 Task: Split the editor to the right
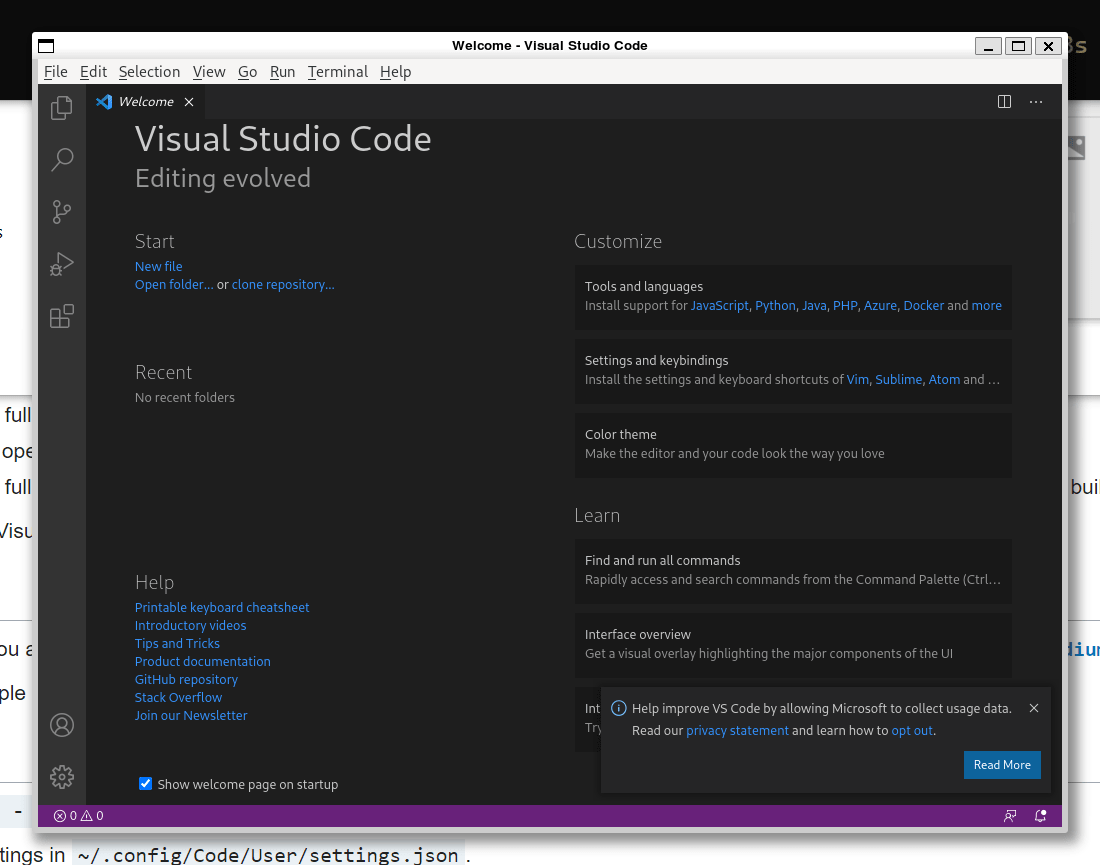[x=1004, y=102]
